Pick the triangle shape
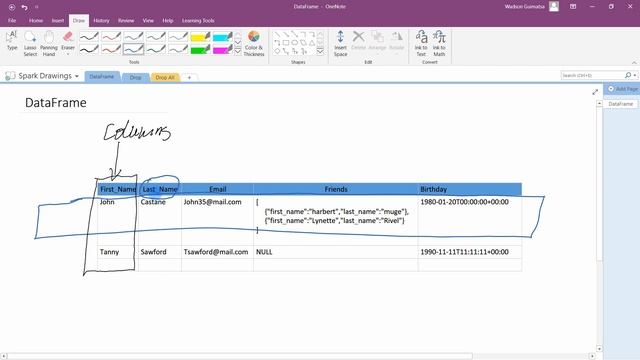This screenshot has height=360, width=640. tap(312, 43)
